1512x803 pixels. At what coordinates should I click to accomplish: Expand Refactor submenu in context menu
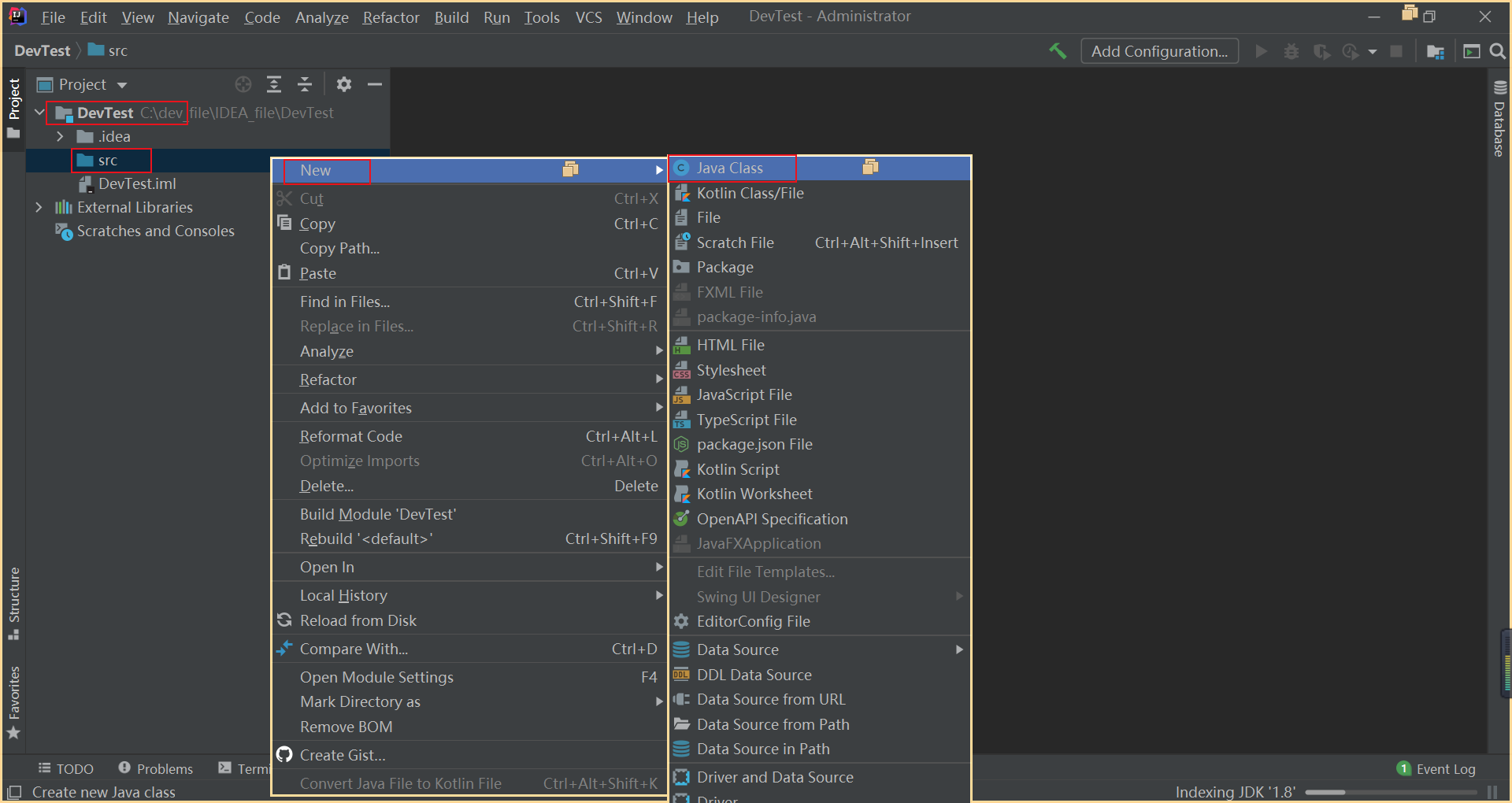469,379
